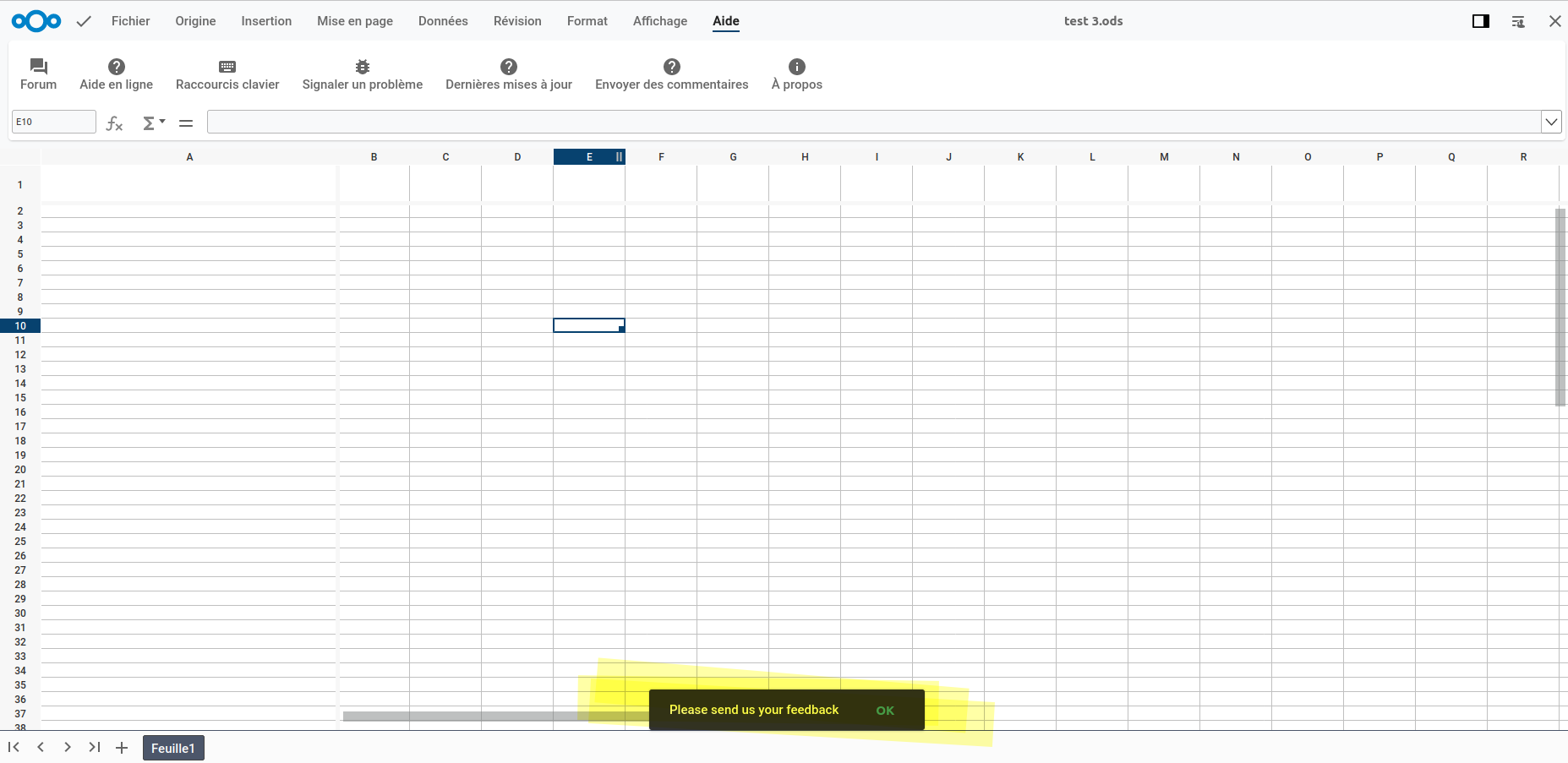Click Envoyer des commentaires icon
The width and height of the screenshot is (1568, 763).
(x=672, y=67)
